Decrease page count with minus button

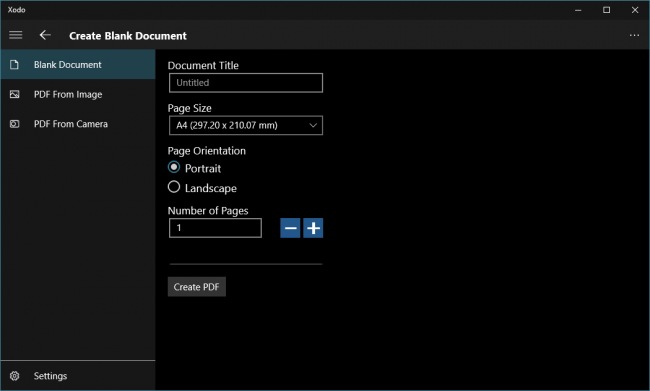pos(290,228)
